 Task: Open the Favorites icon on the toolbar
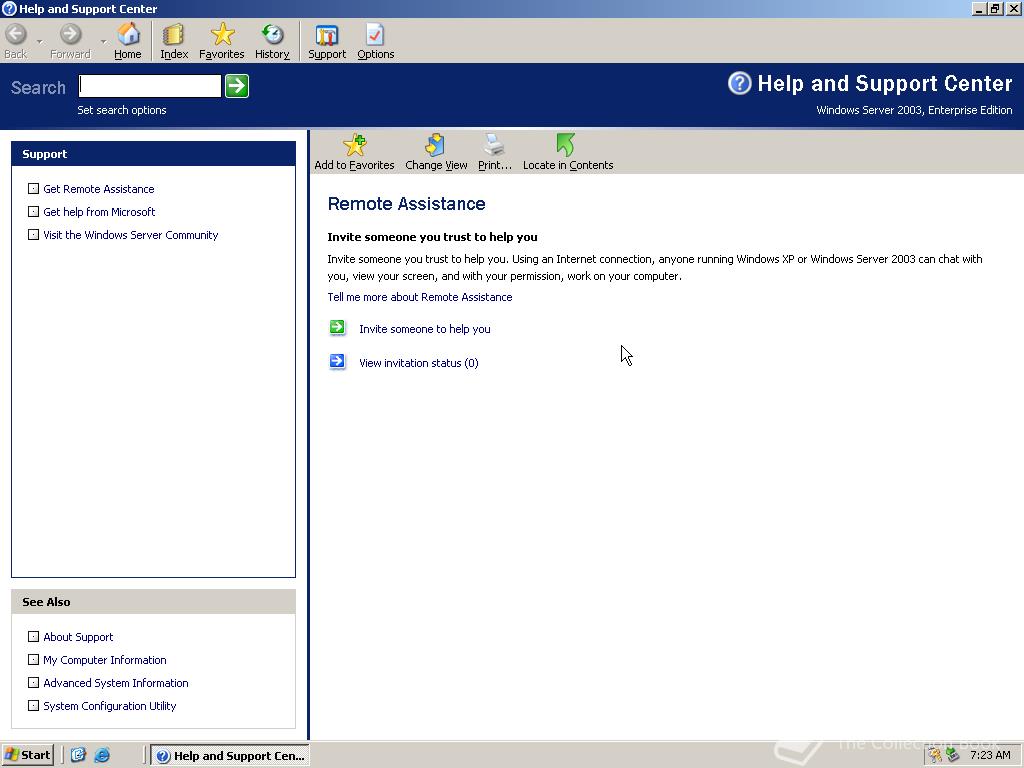click(x=221, y=40)
